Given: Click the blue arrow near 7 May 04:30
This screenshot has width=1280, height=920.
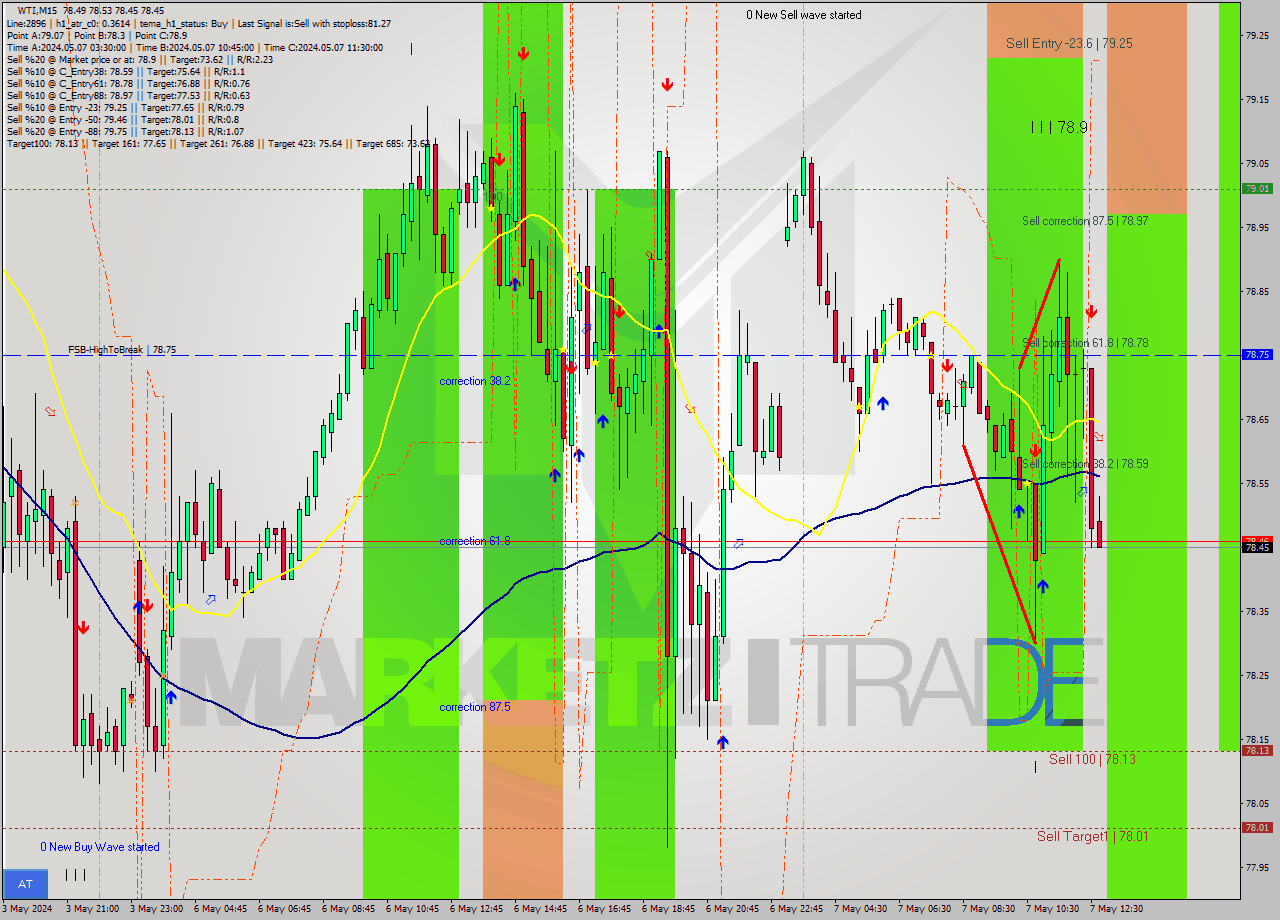Looking at the screenshot, I should 884,403.
